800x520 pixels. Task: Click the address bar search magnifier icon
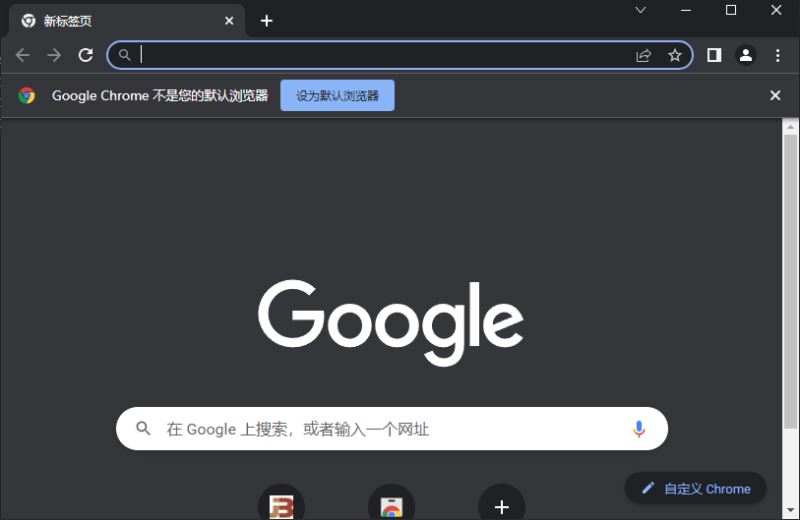[124, 55]
